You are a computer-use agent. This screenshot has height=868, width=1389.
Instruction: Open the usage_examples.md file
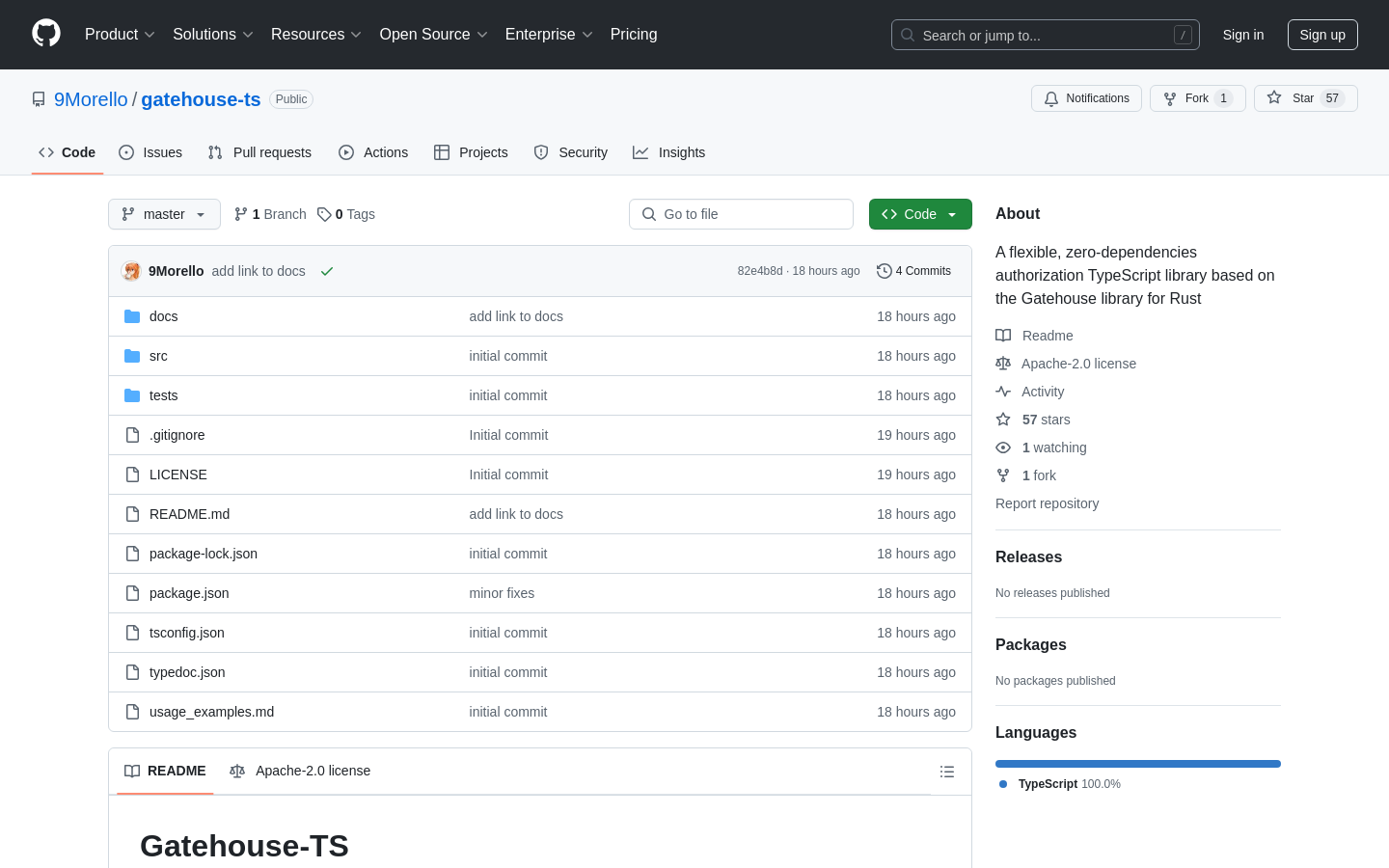point(211,712)
